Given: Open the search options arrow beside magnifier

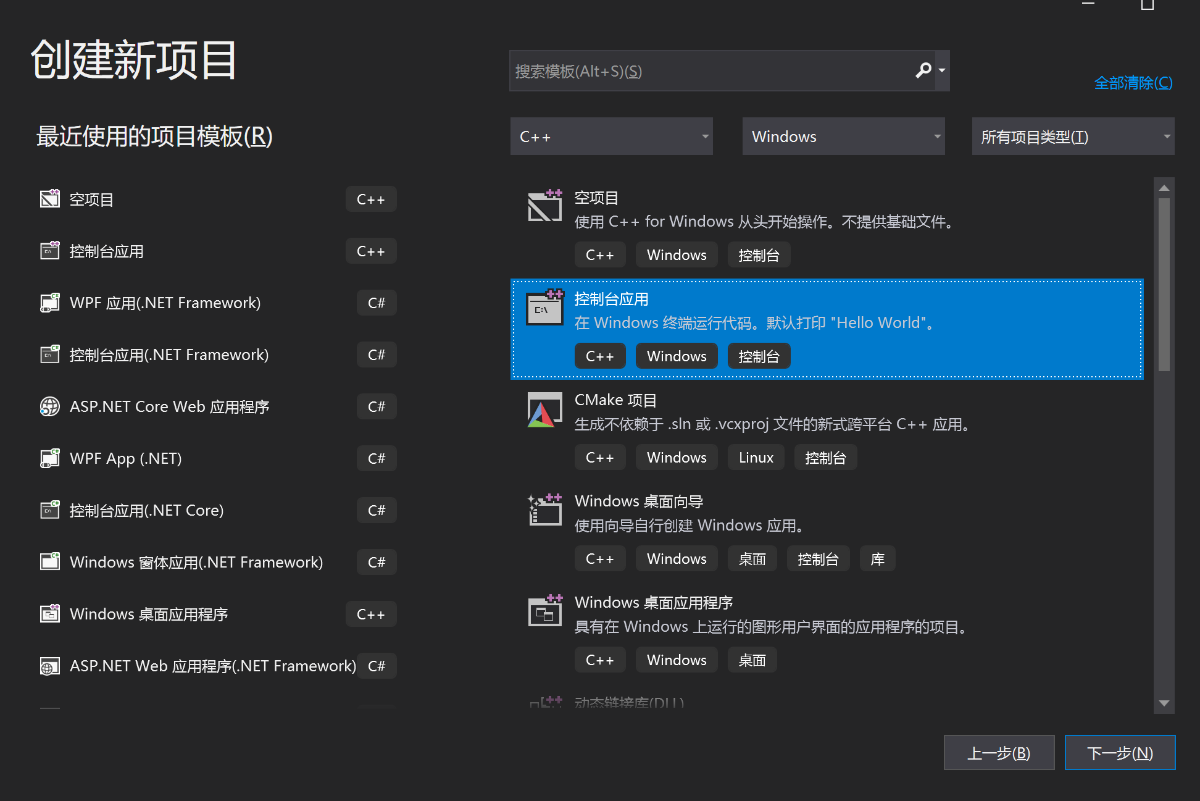Looking at the screenshot, I should 943,72.
